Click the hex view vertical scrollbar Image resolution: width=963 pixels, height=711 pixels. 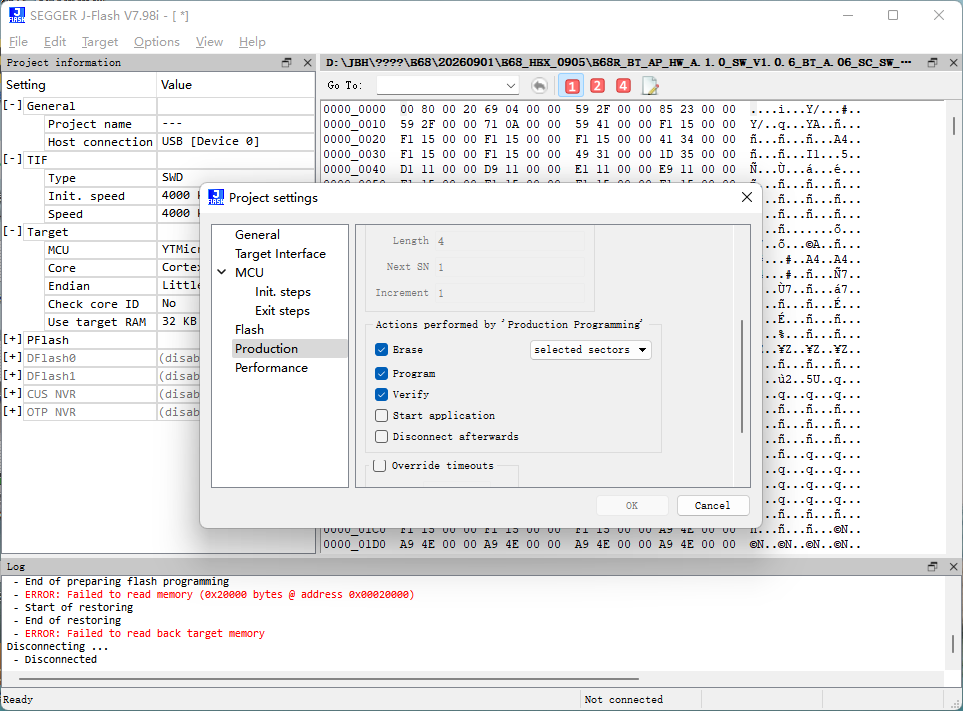(x=953, y=126)
